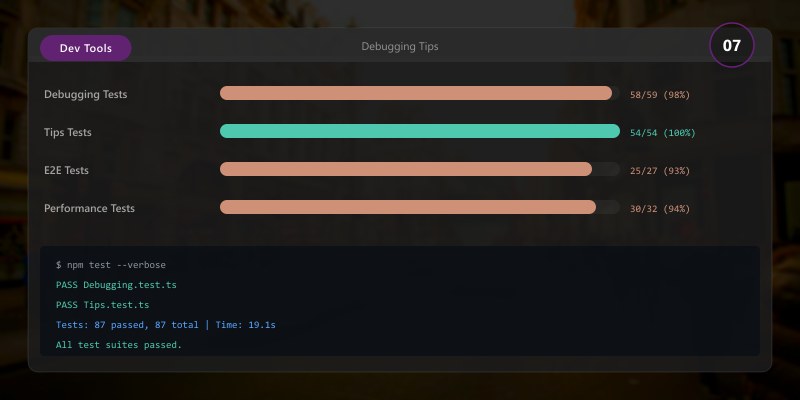The width and height of the screenshot is (800, 400).
Task: Click the npm test --verbose command line
Action: pyautogui.click(x=111, y=265)
